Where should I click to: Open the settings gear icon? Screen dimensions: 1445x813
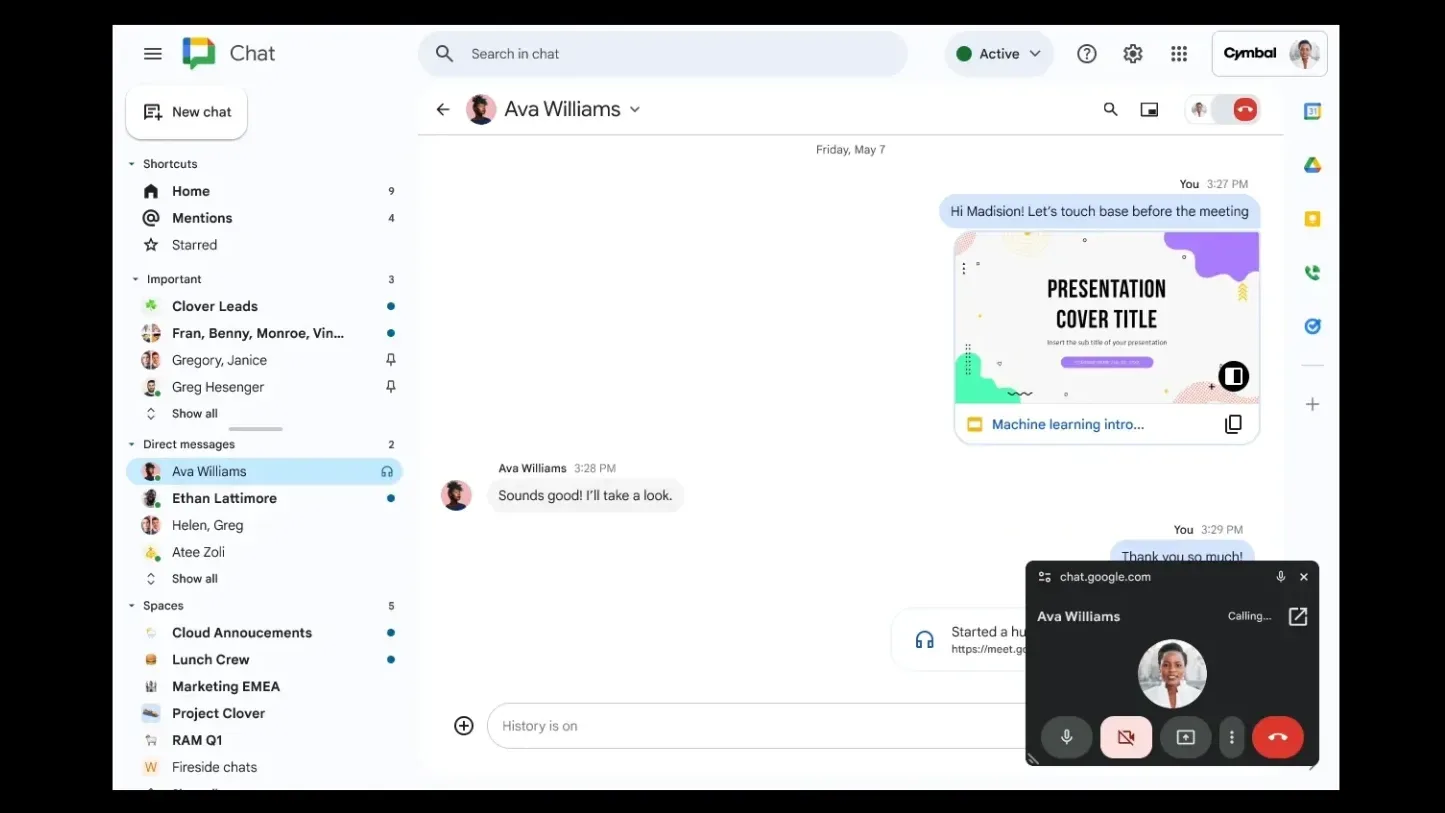pyautogui.click(x=1132, y=54)
